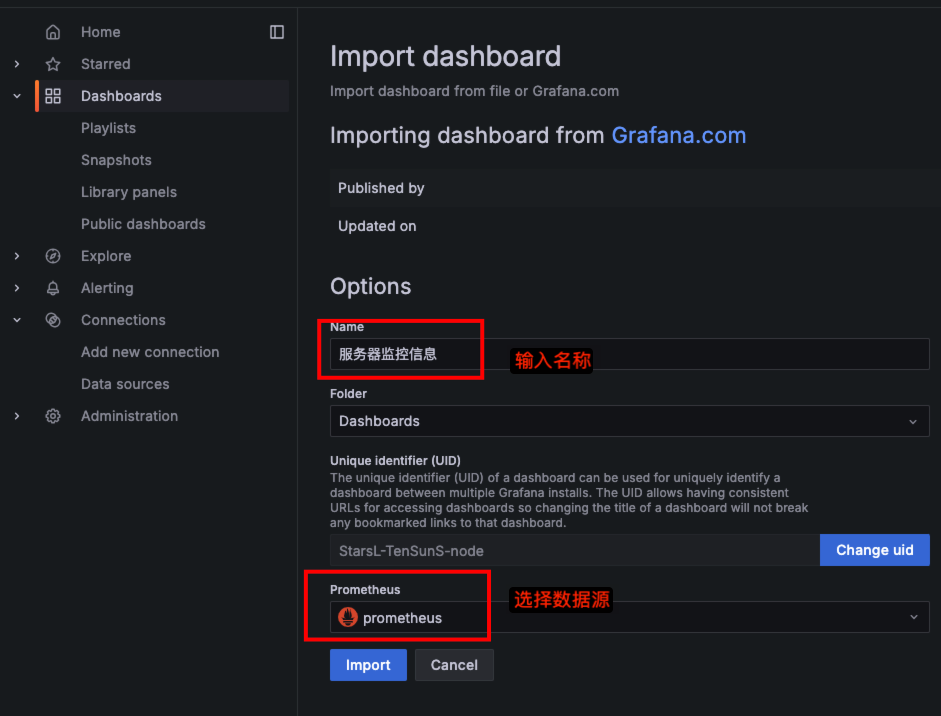The height and width of the screenshot is (716, 941).
Task: Open Library panels page
Action: [x=129, y=192]
